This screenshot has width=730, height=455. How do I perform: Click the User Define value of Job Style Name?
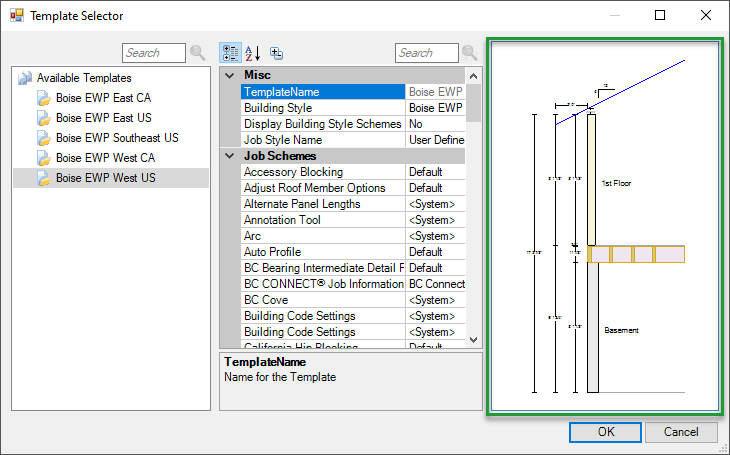tap(435, 140)
